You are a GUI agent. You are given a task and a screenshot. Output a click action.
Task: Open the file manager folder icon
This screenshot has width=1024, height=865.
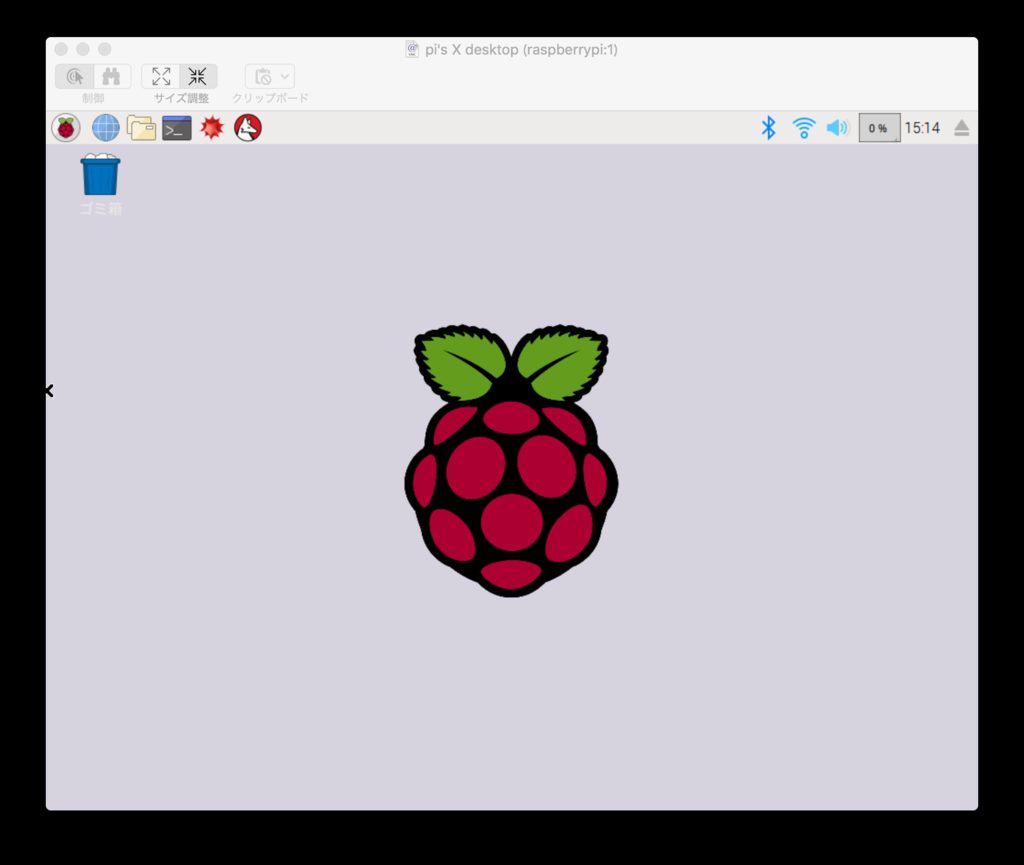141,128
